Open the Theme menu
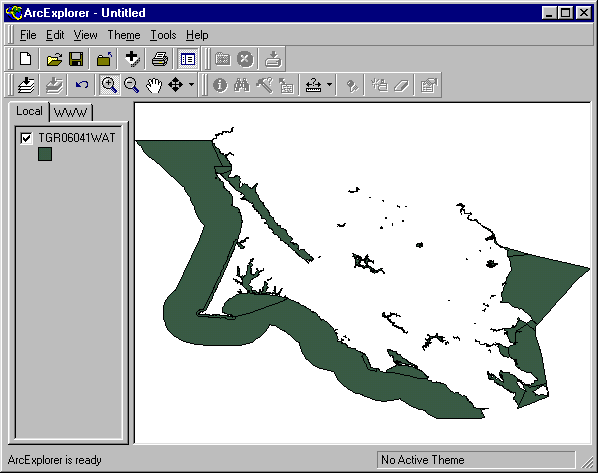 124,35
